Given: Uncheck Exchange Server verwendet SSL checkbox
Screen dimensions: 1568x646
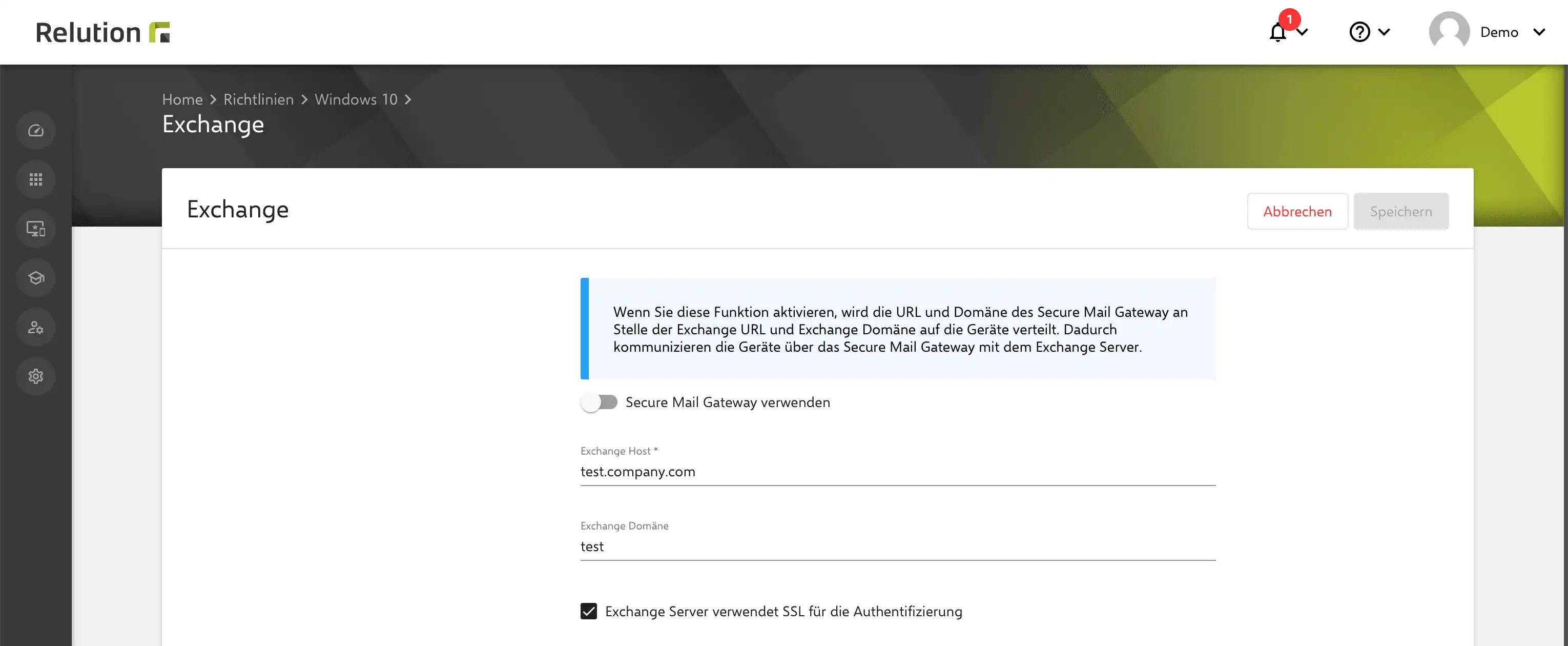Looking at the screenshot, I should [x=589, y=611].
